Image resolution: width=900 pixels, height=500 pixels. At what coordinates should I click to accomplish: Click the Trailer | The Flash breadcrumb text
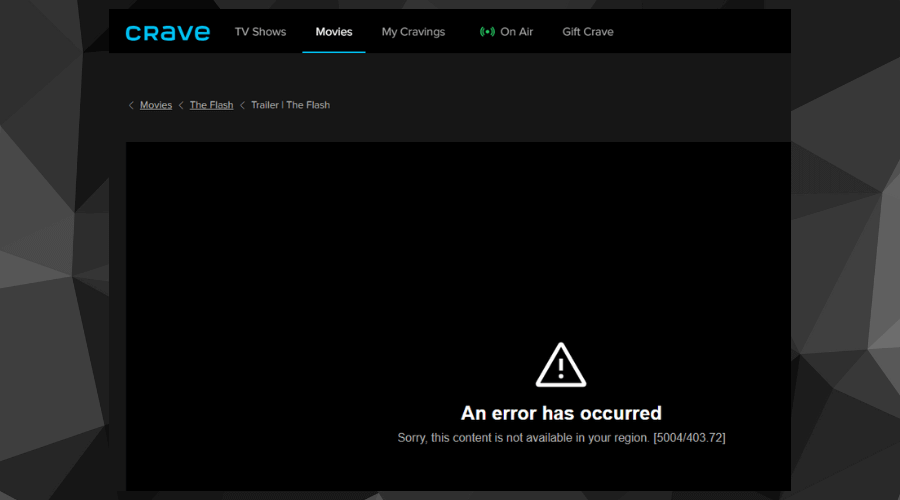[x=290, y=105]
